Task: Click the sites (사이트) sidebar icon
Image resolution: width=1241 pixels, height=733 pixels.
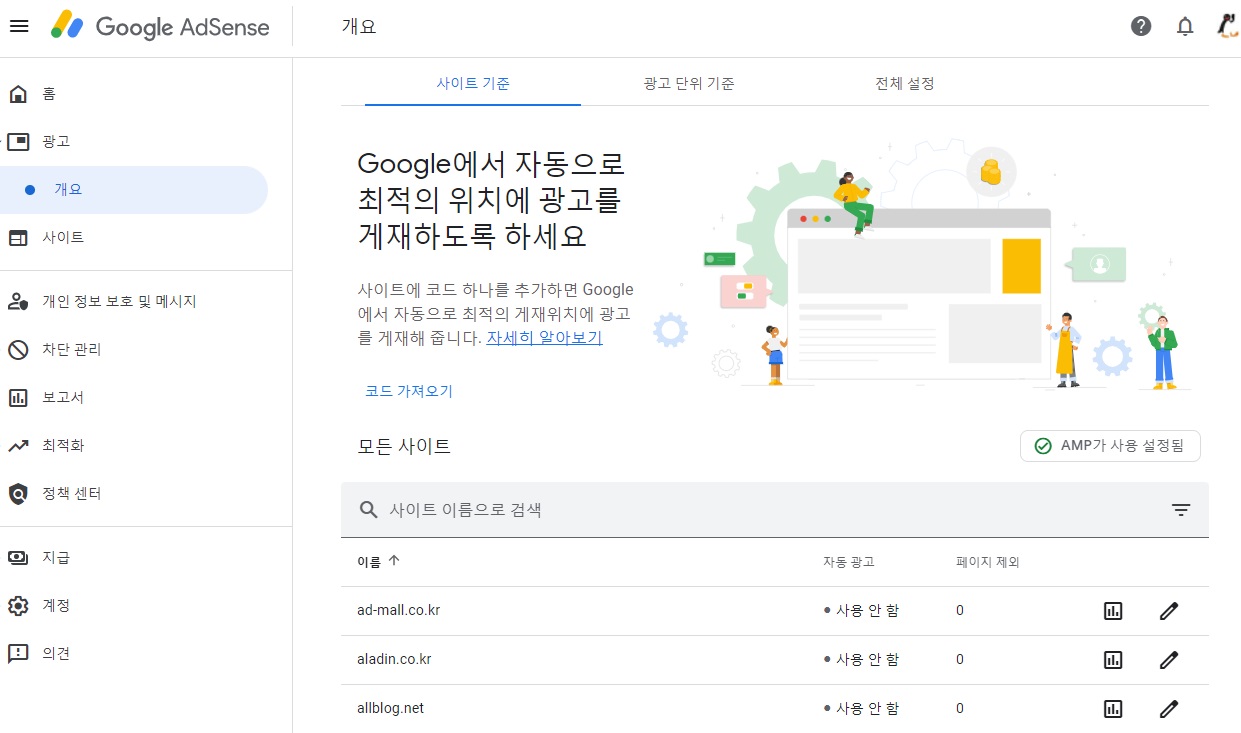Action: click(18, 238)
